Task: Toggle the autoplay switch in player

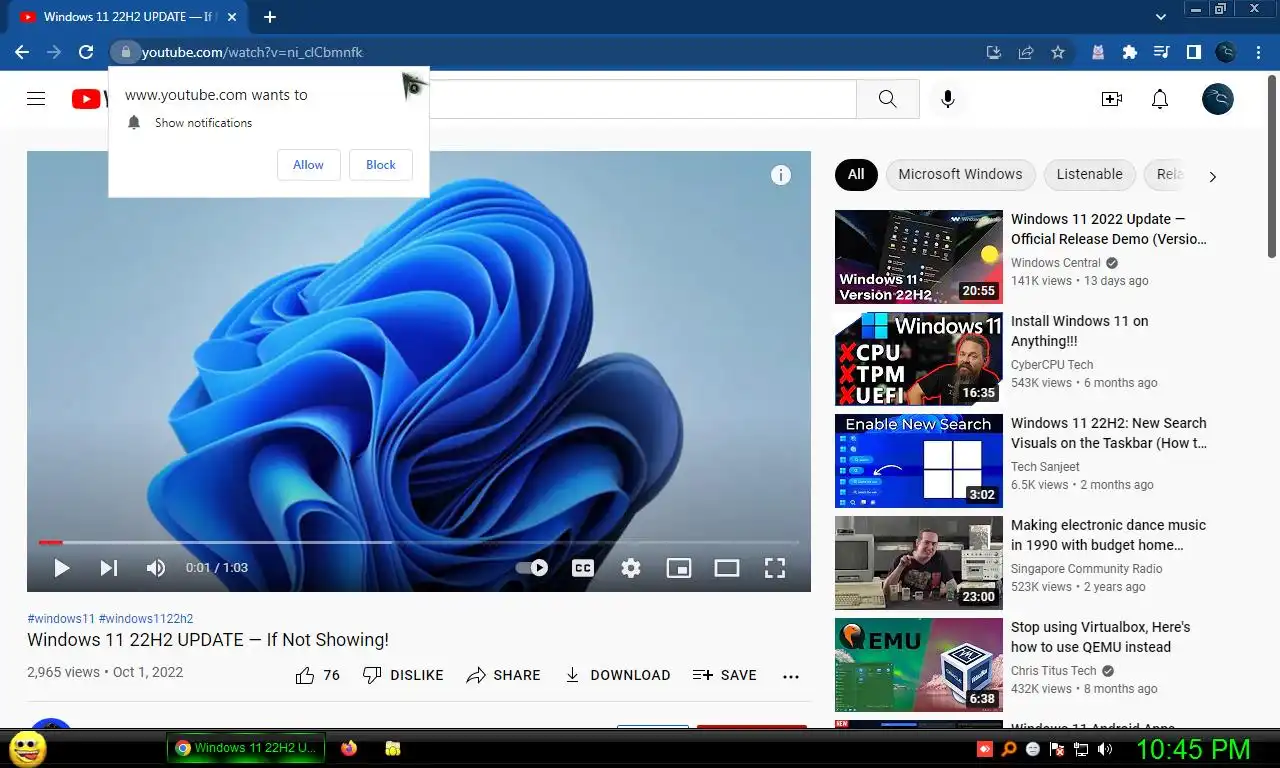Action: click(532, 568)
